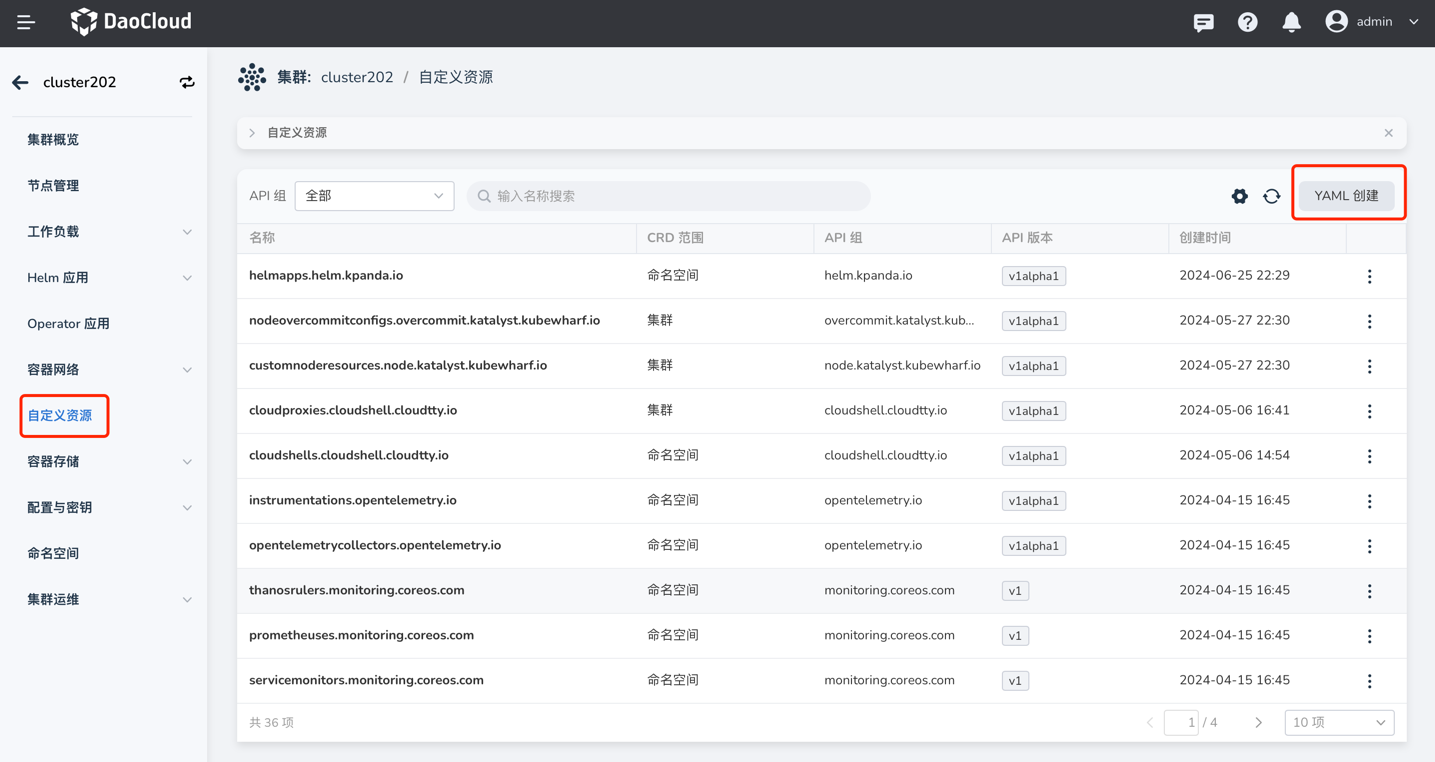The width and height of the screenshot is (1435, 762).
Task: Open the cloudshells.cloudshell.cloudtty.io resource link
Action: (348, 456)
